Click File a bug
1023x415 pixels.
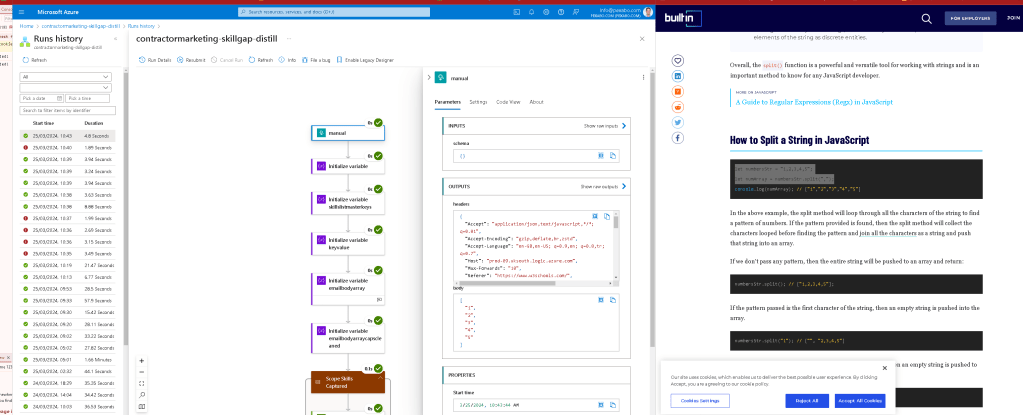(x=316, y=60)
